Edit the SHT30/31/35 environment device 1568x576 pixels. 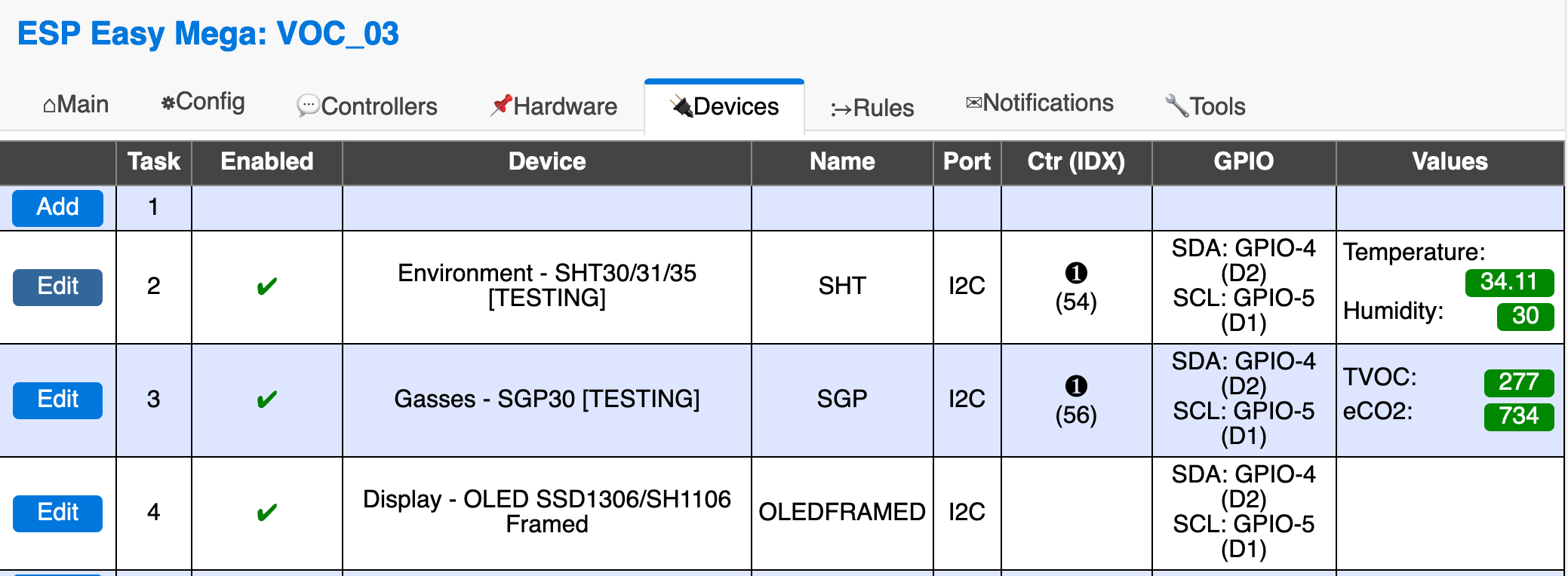click(57, 286)
